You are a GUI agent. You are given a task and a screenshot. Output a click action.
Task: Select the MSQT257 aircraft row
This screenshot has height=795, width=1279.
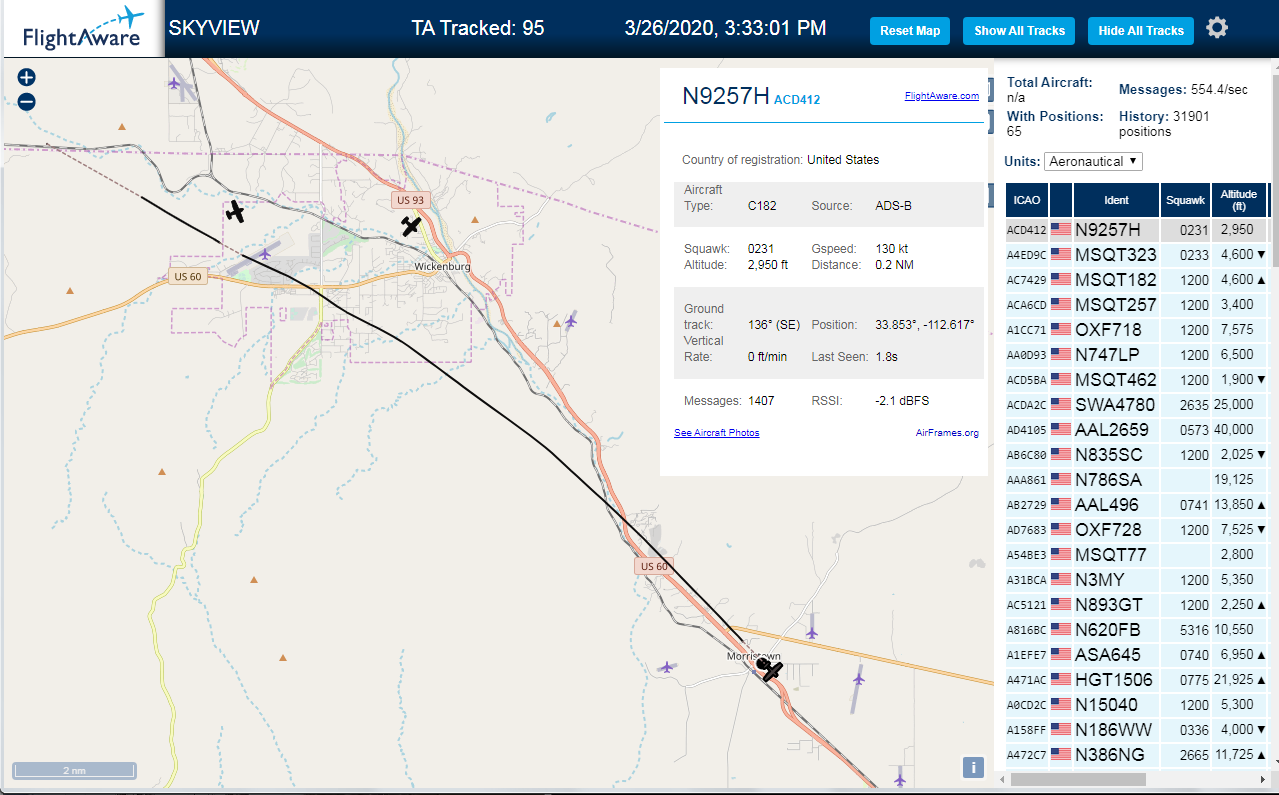(x=1136, y=305)
